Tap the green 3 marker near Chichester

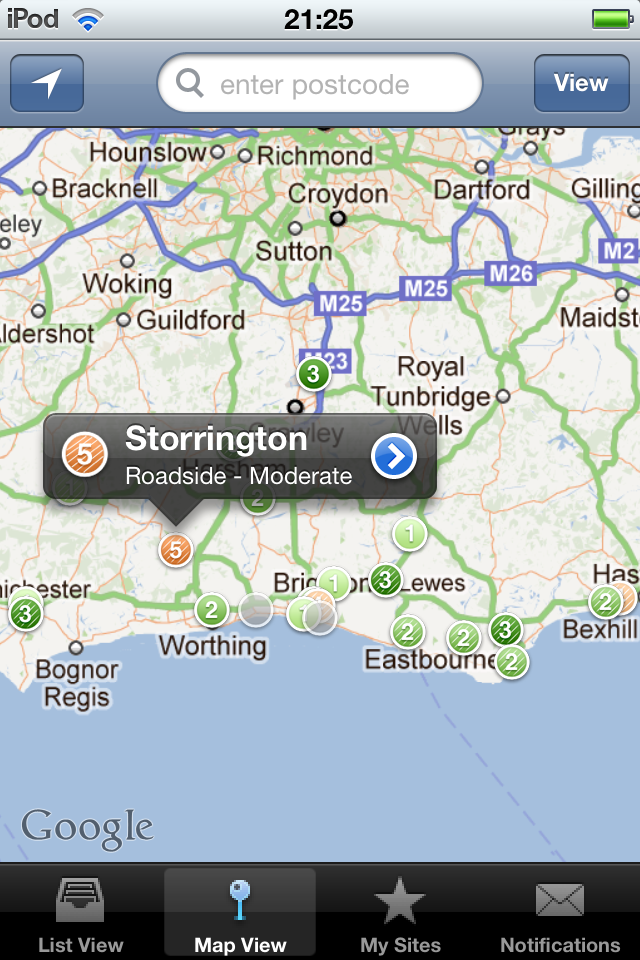pos(26,613)
